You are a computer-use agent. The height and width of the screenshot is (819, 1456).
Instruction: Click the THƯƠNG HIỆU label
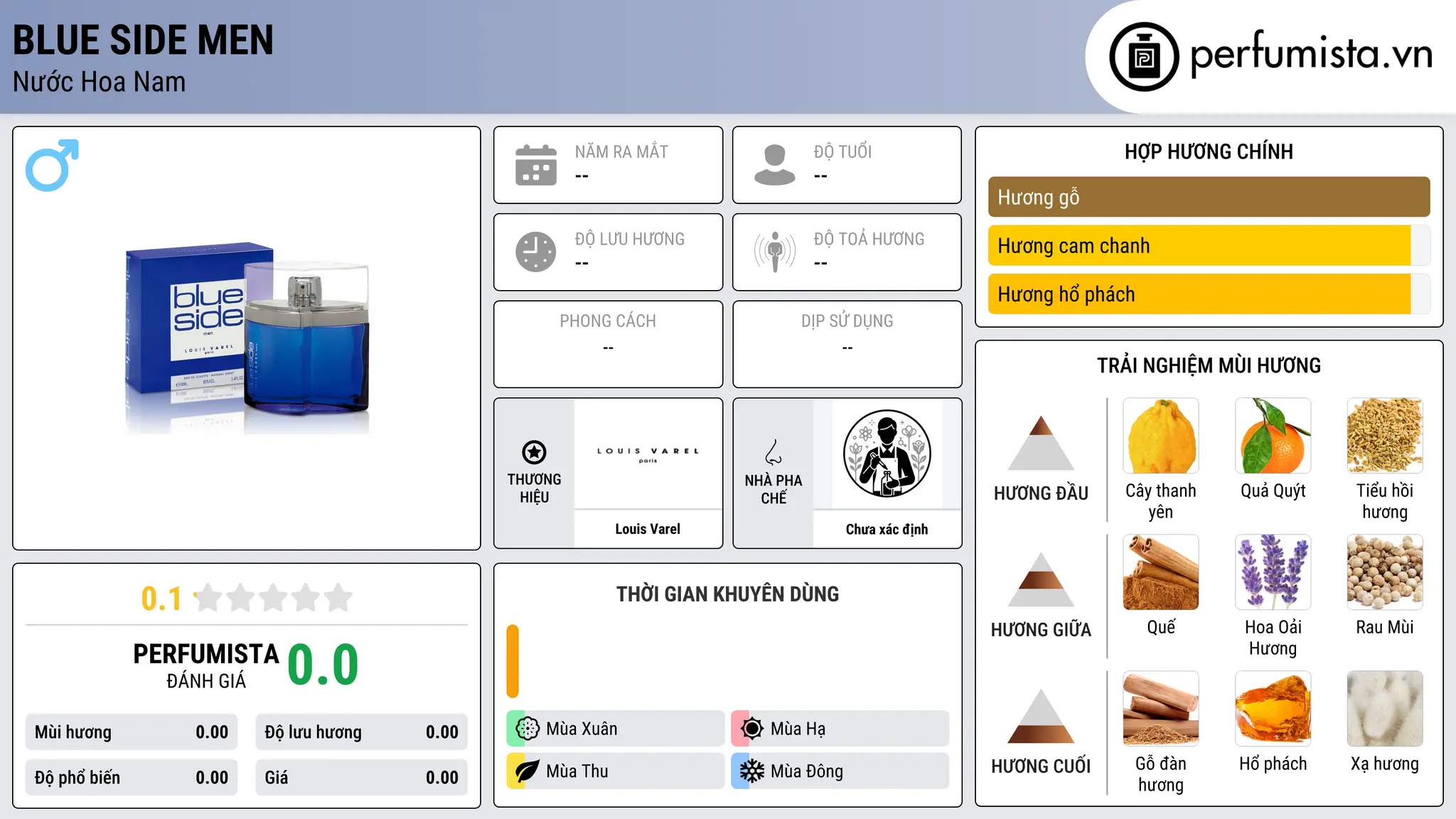[x=535, y=488]
